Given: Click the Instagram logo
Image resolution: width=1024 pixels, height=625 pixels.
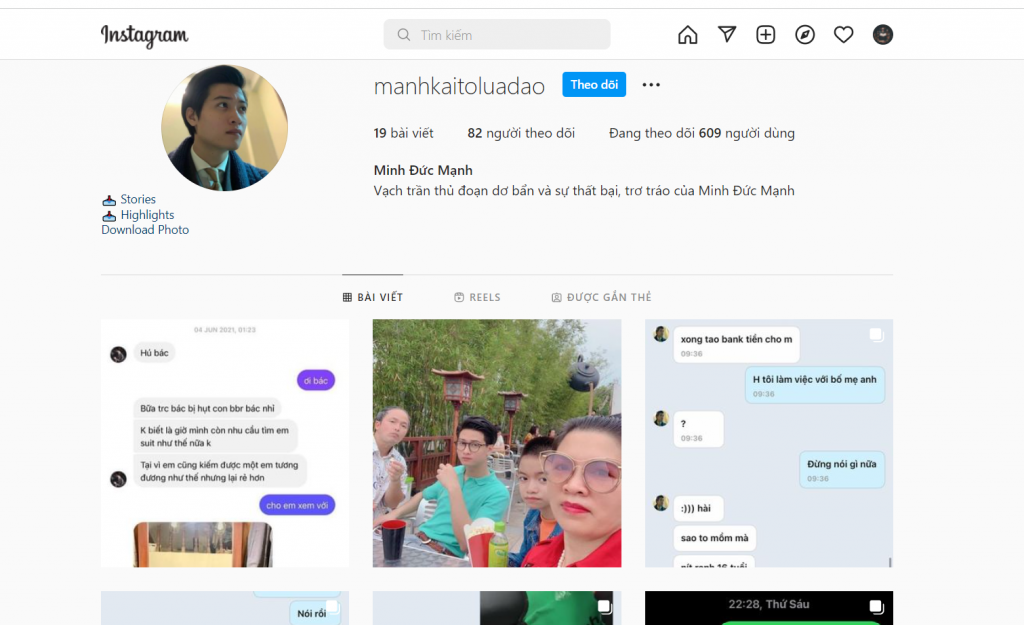Looking at the screenshot, I should point(144,36).
